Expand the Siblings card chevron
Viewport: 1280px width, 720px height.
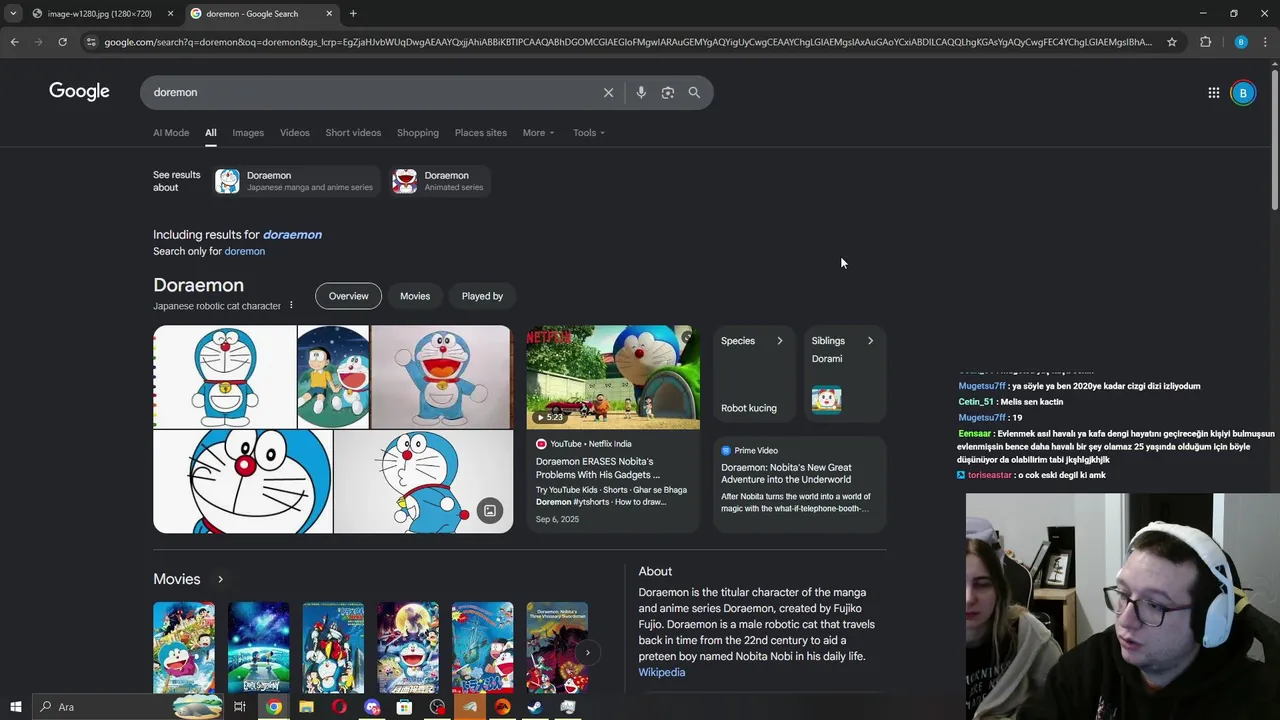(x=870, y=341)
